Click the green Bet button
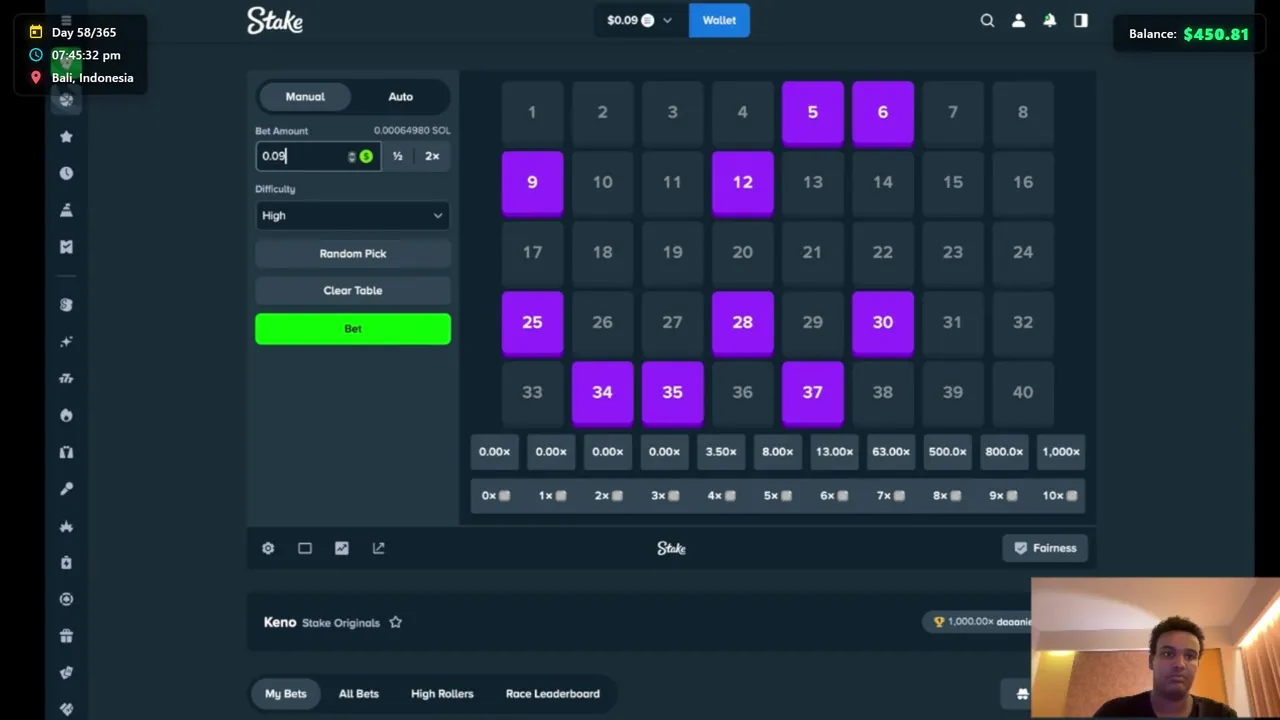The width and height of the screenshot is (1280, 720). click(x=352, y=329)
